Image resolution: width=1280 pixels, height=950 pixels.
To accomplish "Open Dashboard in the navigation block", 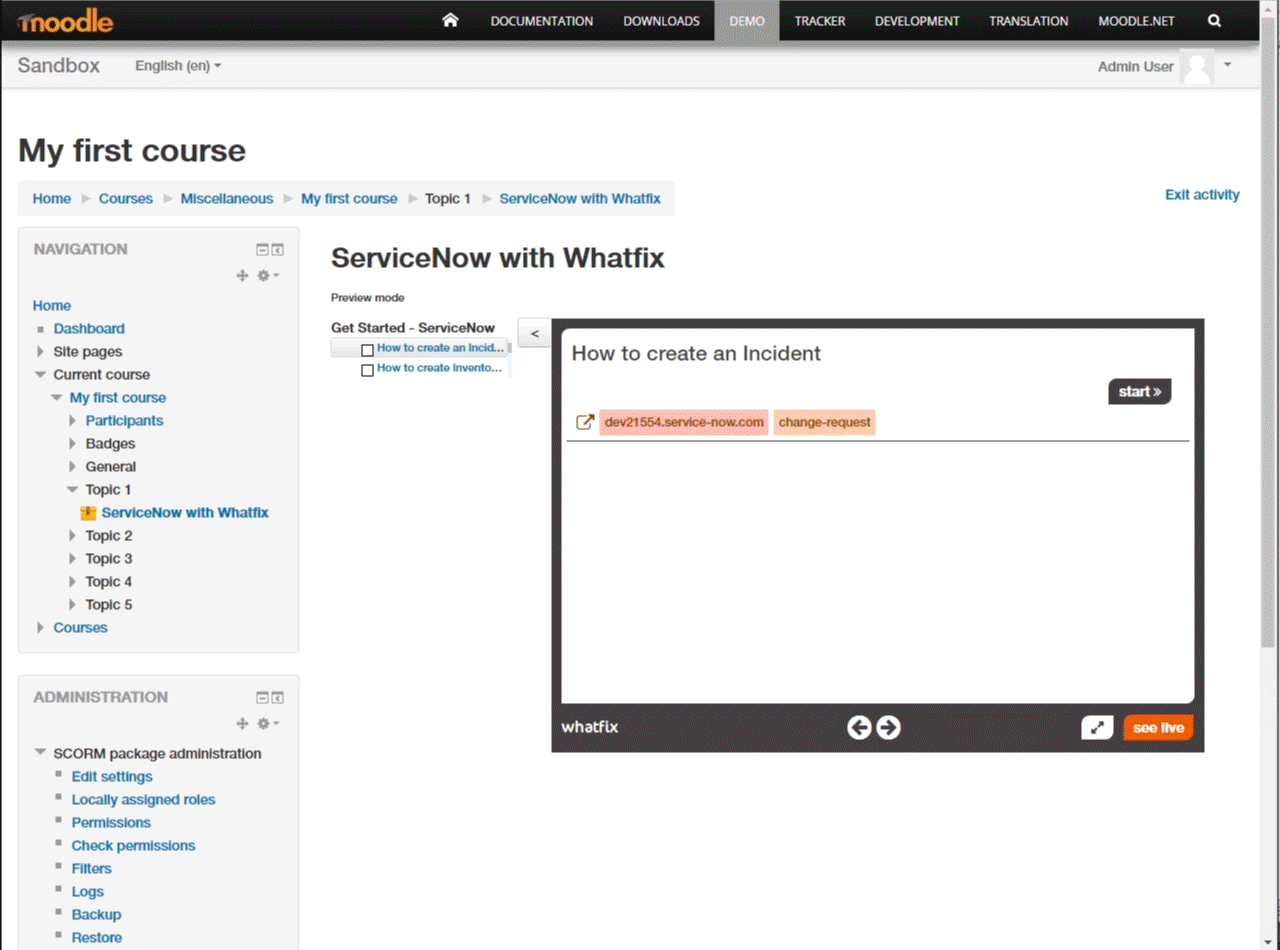I will (x=89, y=329).
